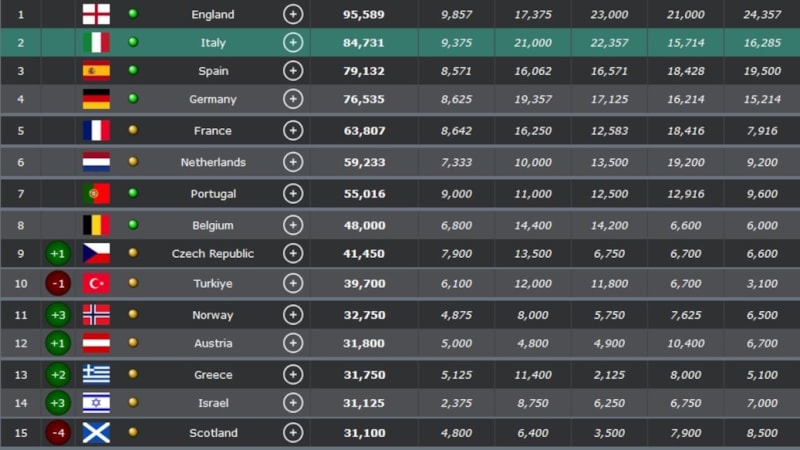Click the Greece country name
Image resolution: width=800 pixels, height=450 pixels.
212,375
